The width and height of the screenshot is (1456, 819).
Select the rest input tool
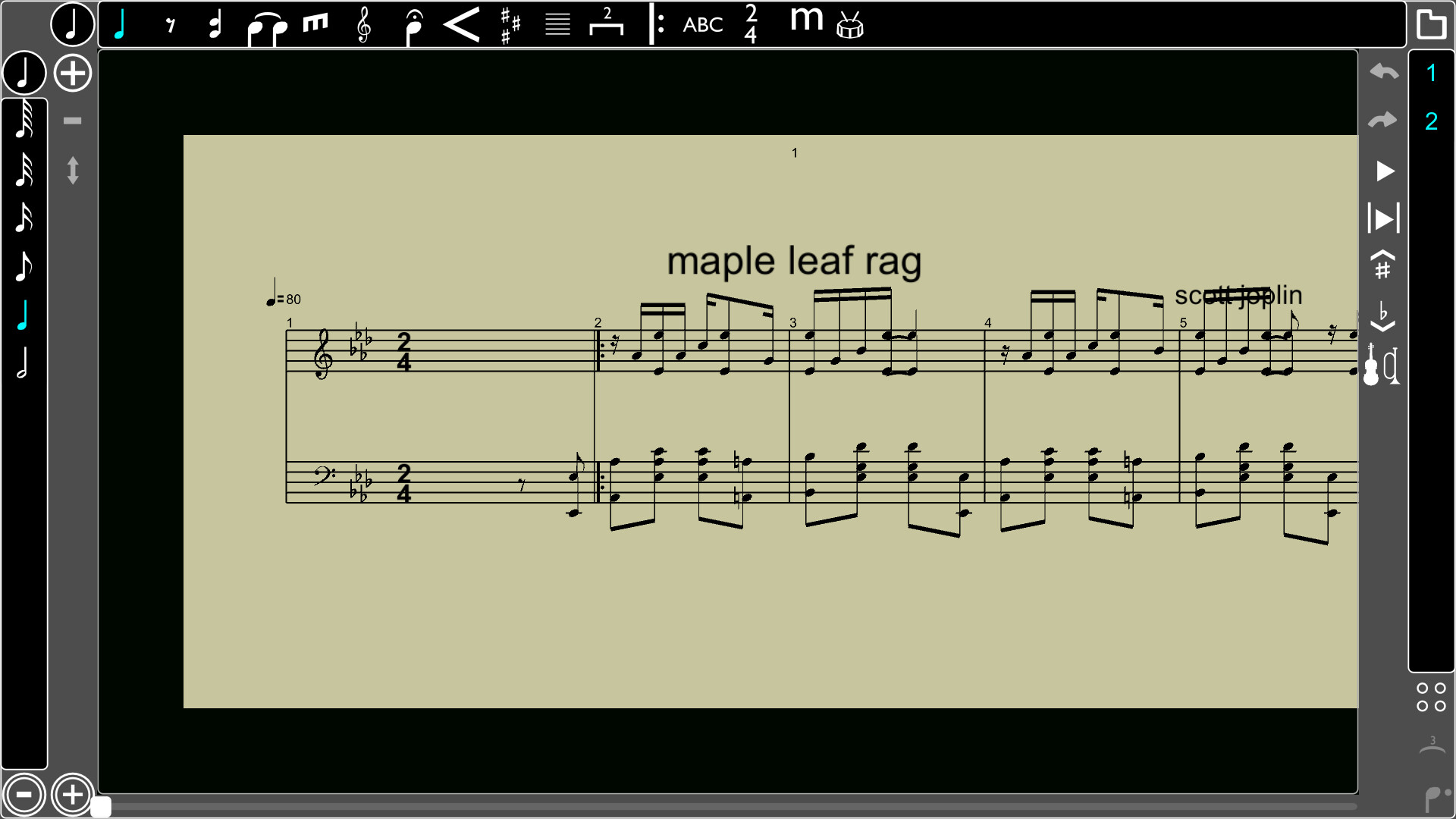(x=170, y=24)
